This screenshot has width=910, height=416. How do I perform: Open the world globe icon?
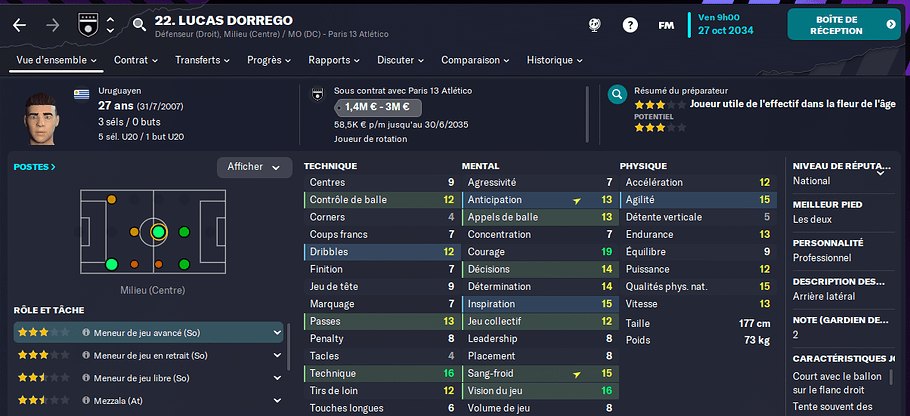594,25
